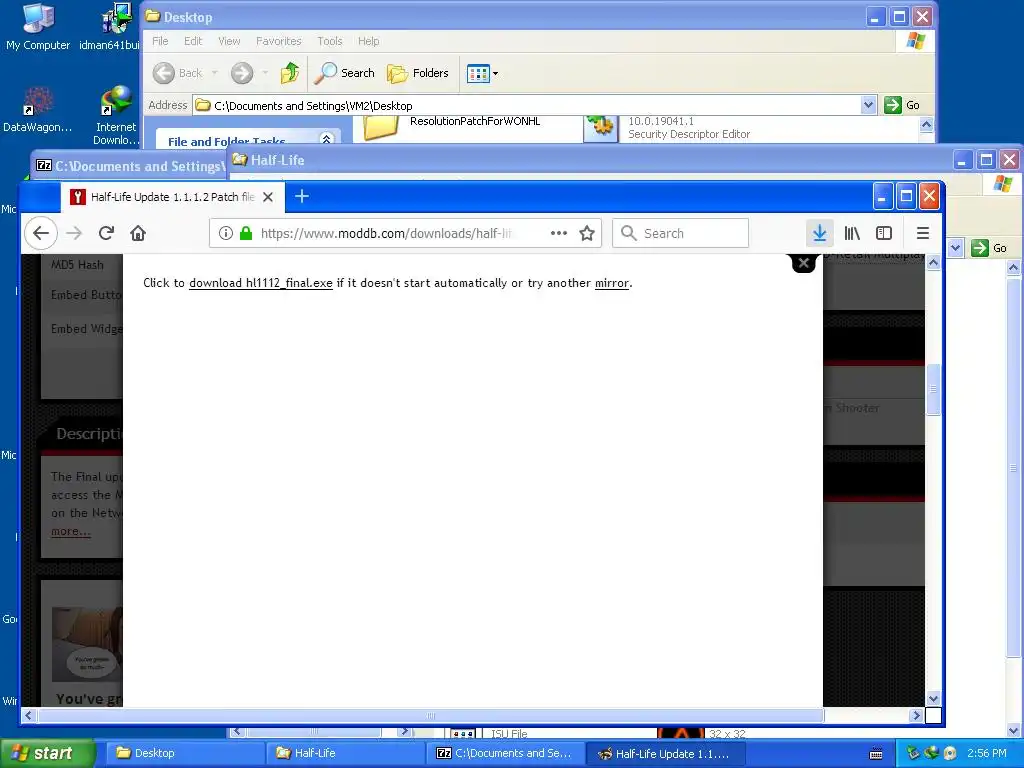Click the more... link in description
Screen dimensions: 1024x768
pyautogui.click(x=71, y=532)
